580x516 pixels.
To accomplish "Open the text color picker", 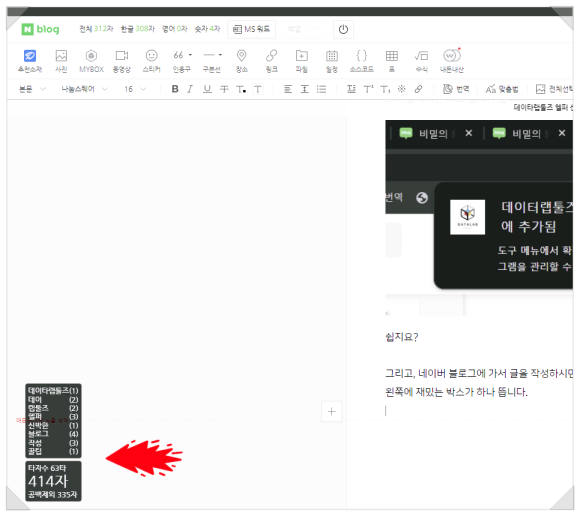I will [241, 89].
